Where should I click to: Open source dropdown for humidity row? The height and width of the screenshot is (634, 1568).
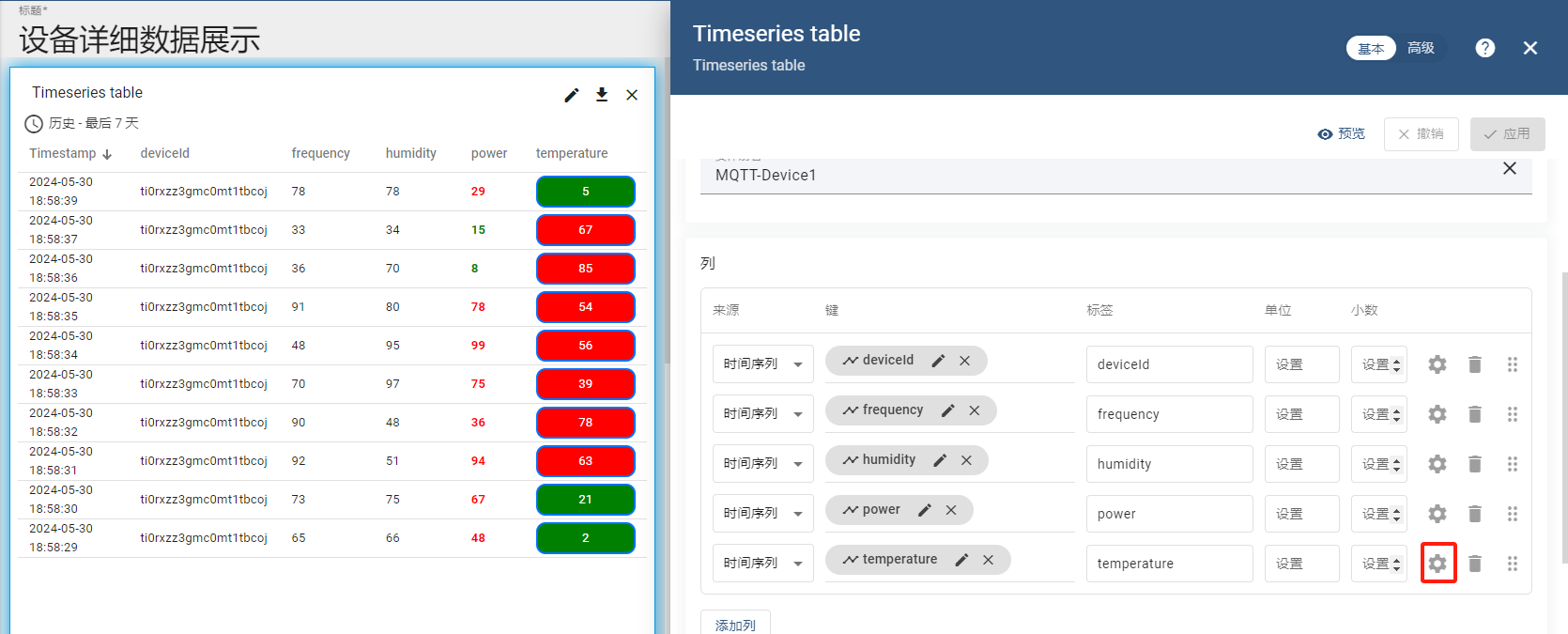[762, 464]
